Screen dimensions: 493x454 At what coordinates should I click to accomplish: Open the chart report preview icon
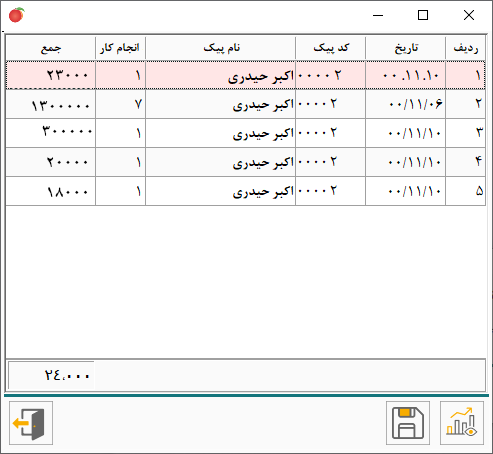[462, 423]
